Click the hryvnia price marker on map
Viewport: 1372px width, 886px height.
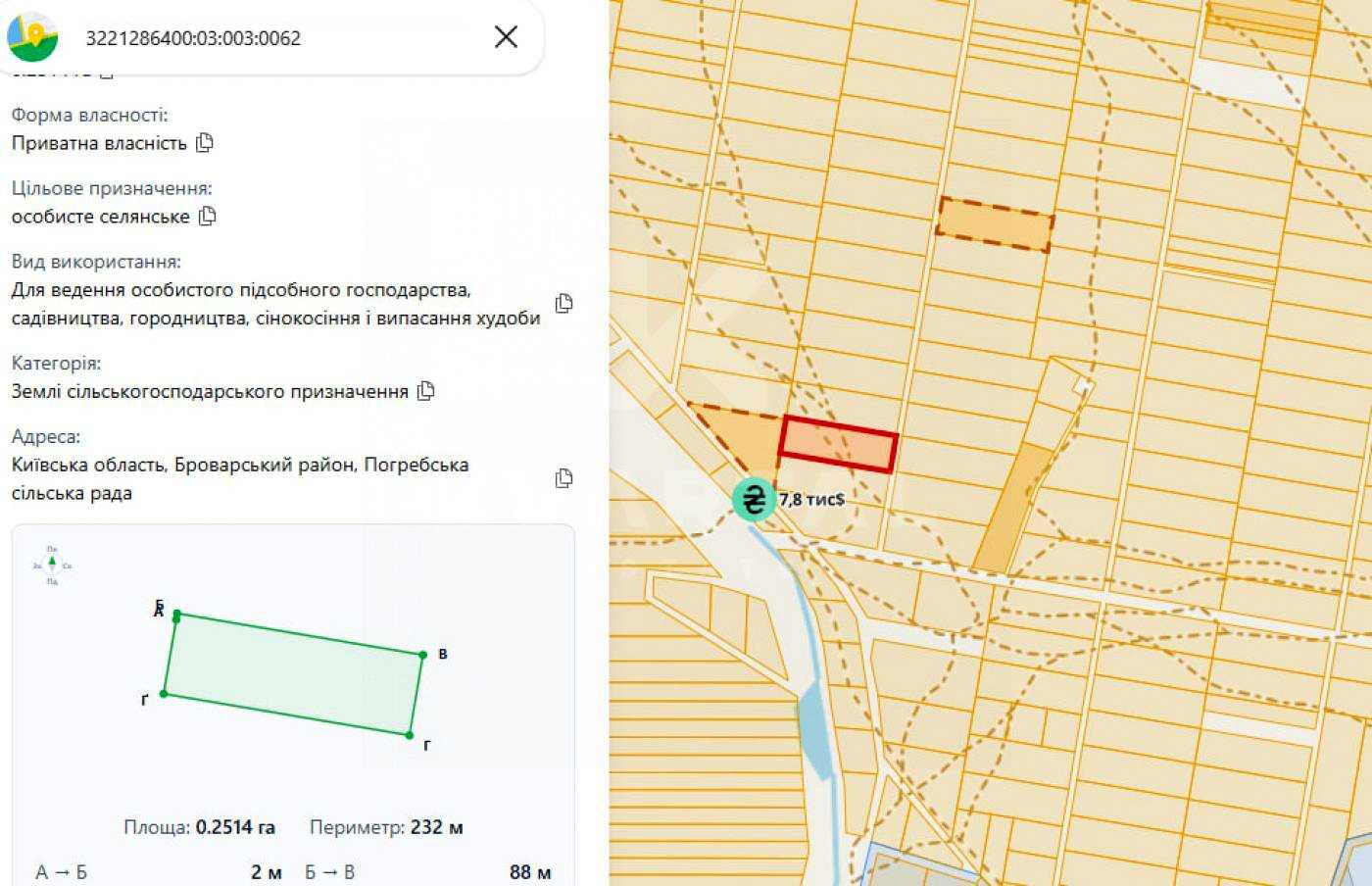(x=754, y=500)
